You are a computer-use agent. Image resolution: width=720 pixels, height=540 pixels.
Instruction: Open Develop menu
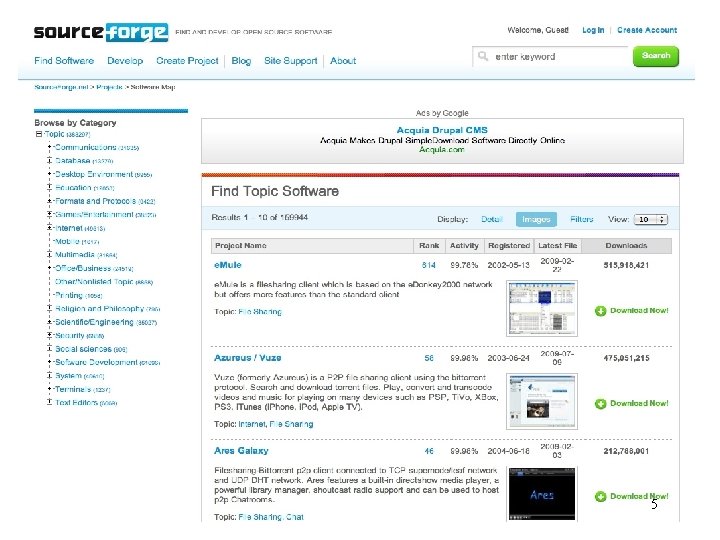point(125,61)
